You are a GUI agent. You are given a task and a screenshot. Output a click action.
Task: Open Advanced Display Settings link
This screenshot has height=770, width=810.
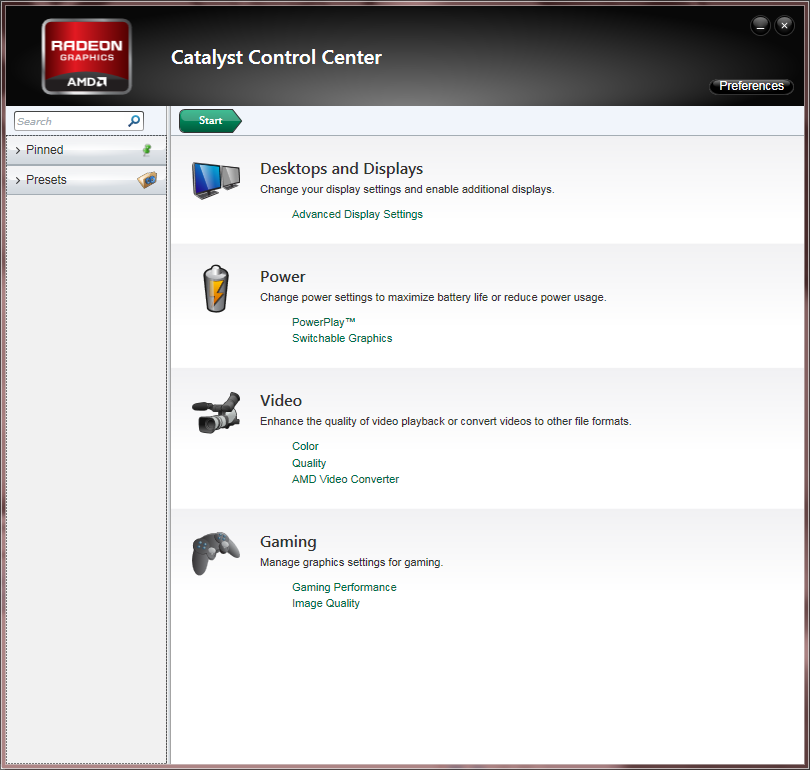pyautogui.click(x=357, y=214)
